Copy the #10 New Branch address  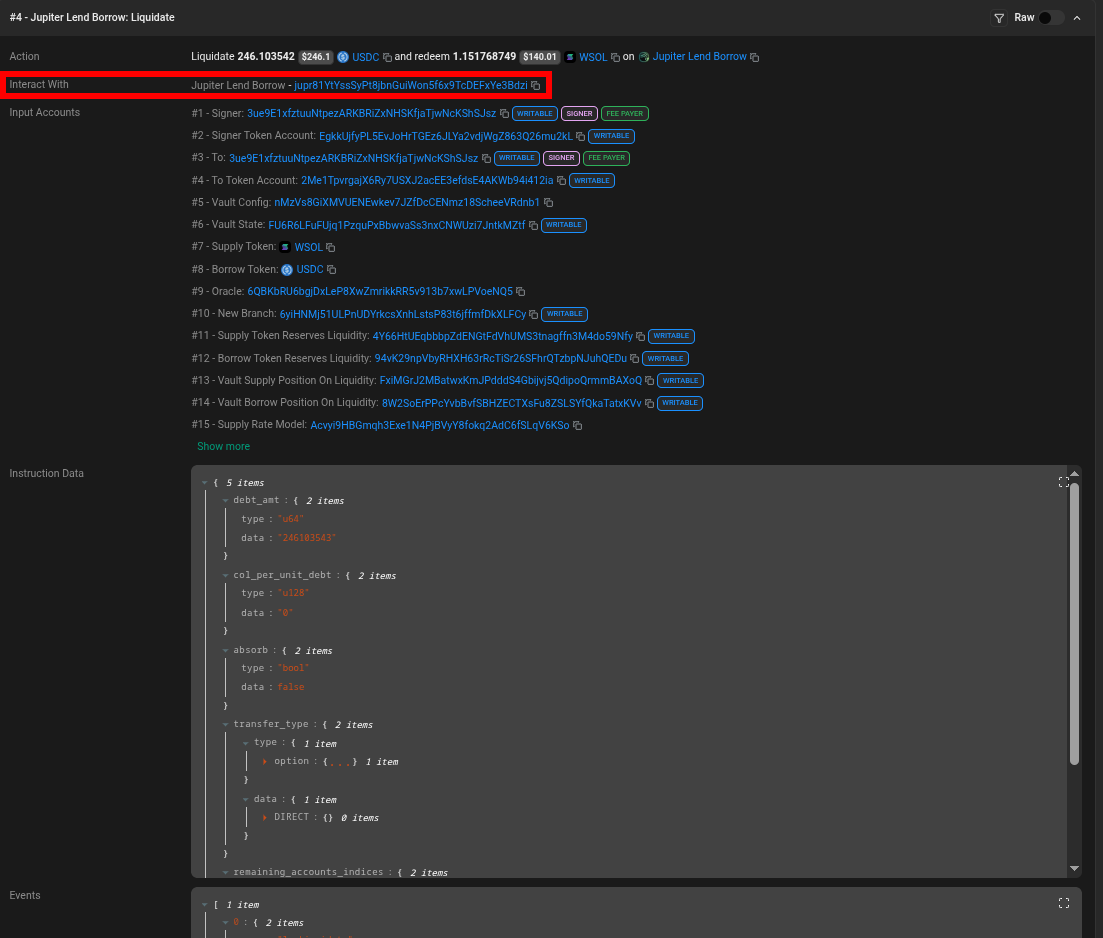click(533, 315)
